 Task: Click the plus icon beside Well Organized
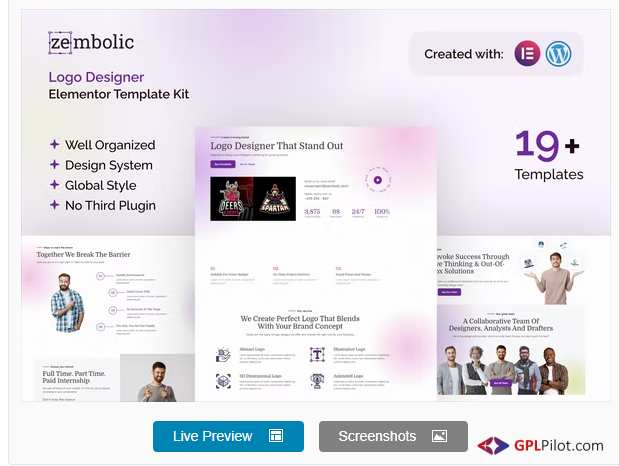(54, 144)
